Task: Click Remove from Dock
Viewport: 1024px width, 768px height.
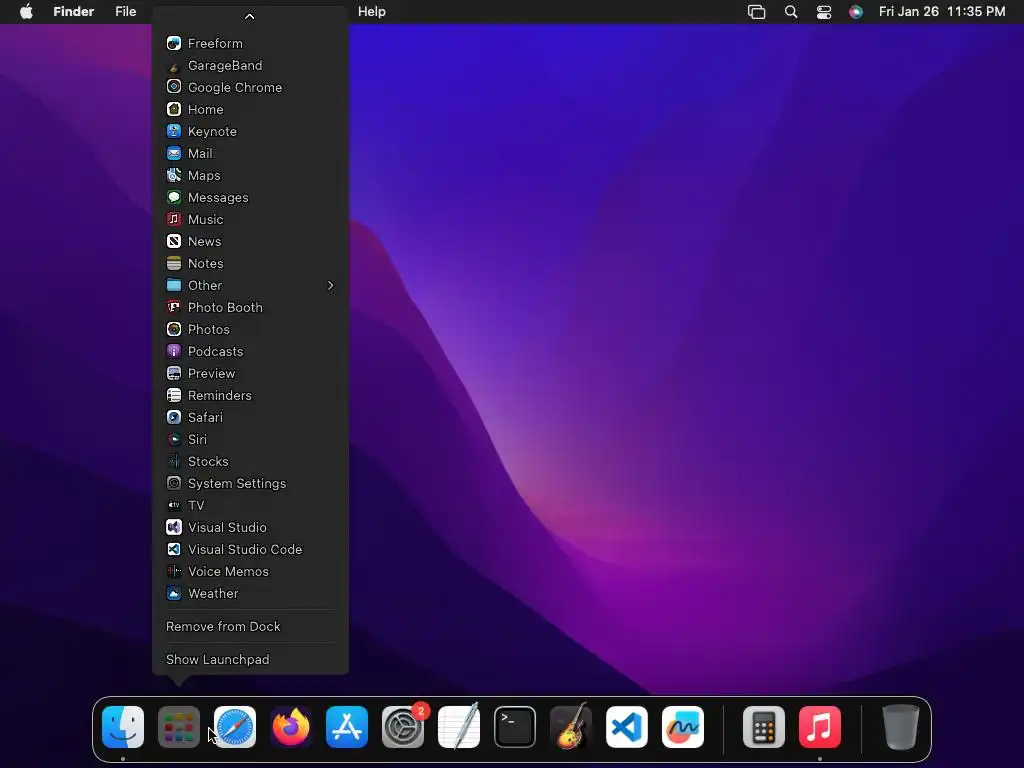Action: click(250, 626)
